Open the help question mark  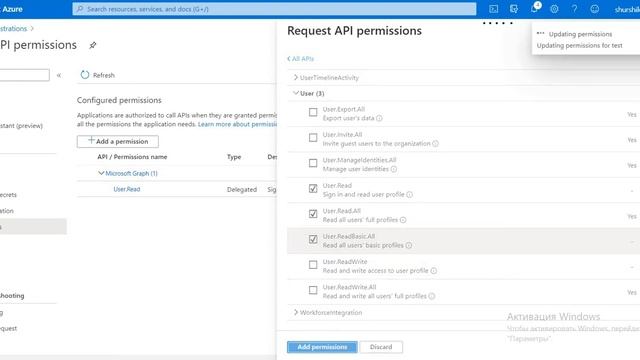click(x=574, y=9)
